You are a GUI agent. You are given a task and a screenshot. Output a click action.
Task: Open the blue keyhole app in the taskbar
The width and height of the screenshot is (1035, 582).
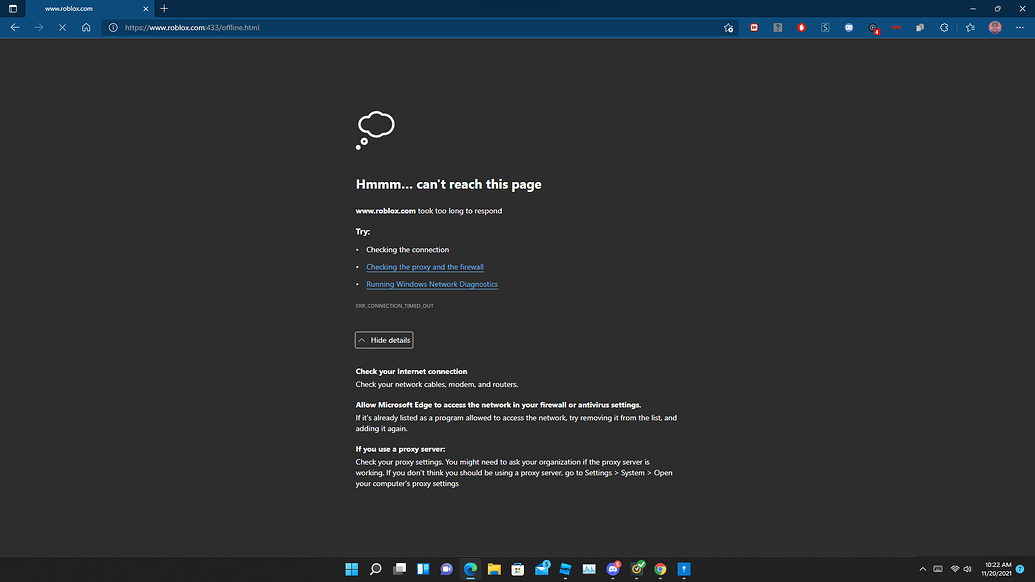pyautogui.click(x=684, y=569)
